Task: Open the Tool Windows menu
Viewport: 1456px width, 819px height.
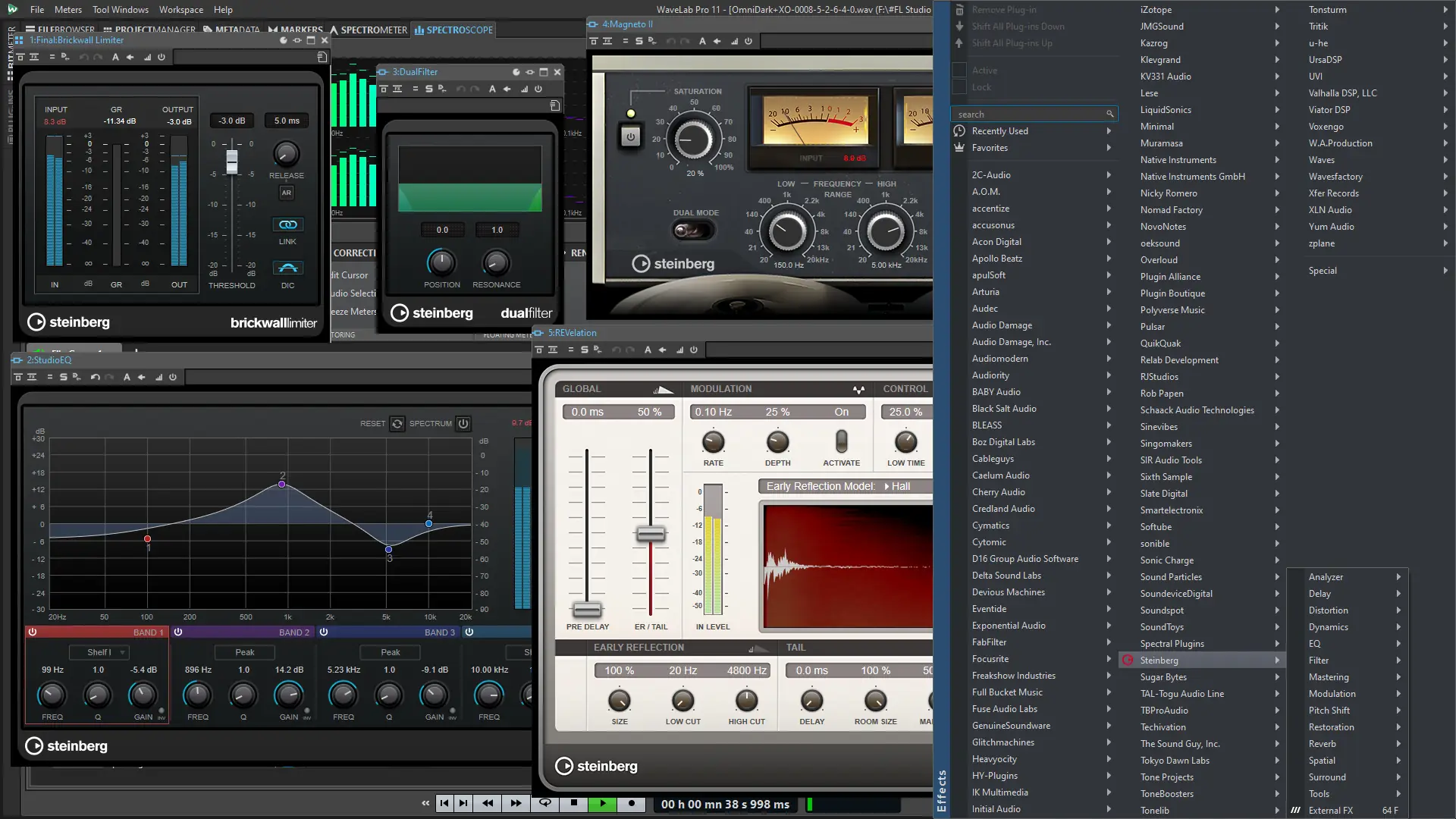Action: pyautogui.click(x=121, y=10)
